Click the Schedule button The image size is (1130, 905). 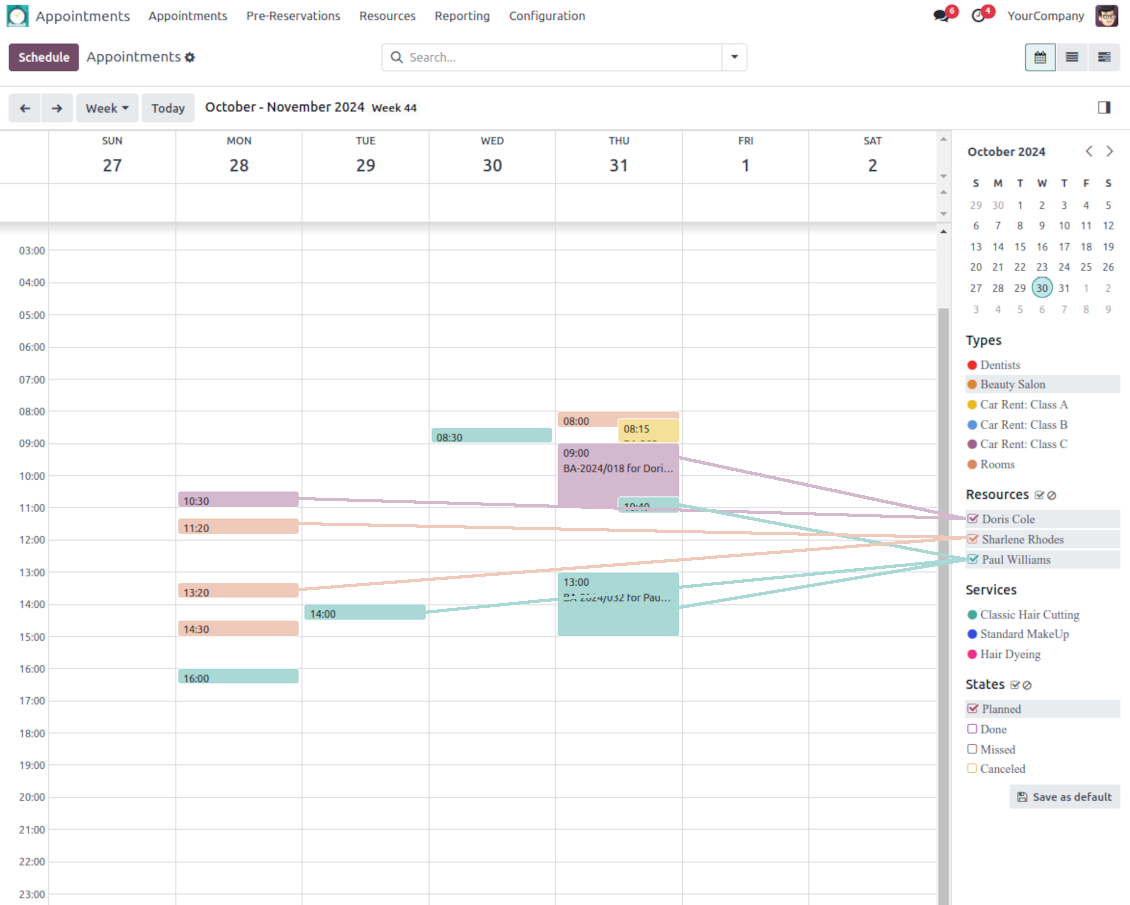pos(44,57)
